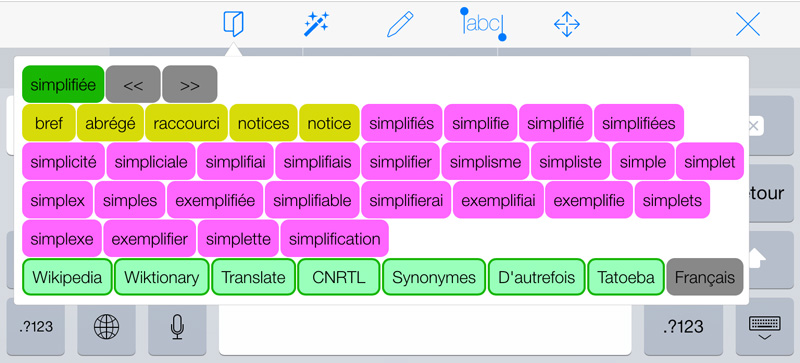Choose synonym 'bref'
Viewport: 800px width, 363px height.
[49, 123]
